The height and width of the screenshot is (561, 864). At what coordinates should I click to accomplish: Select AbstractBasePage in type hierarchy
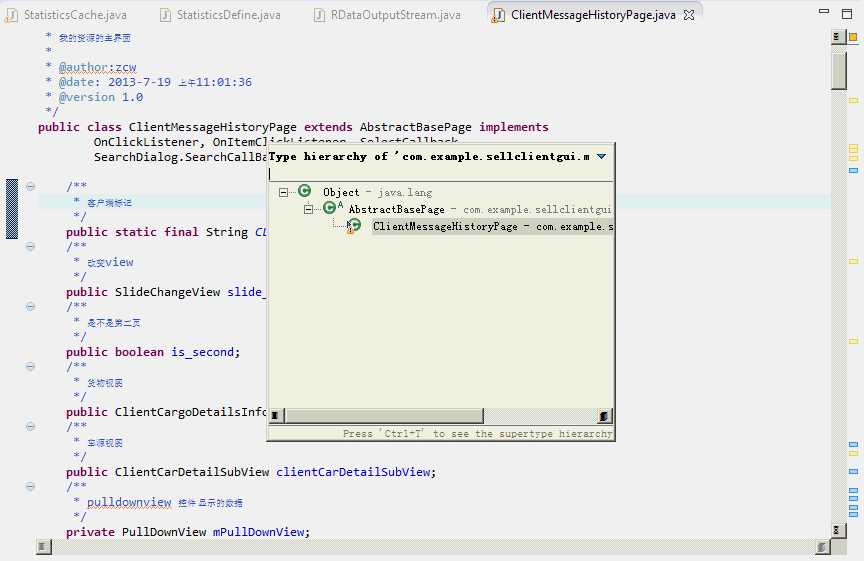coord(479,209)
